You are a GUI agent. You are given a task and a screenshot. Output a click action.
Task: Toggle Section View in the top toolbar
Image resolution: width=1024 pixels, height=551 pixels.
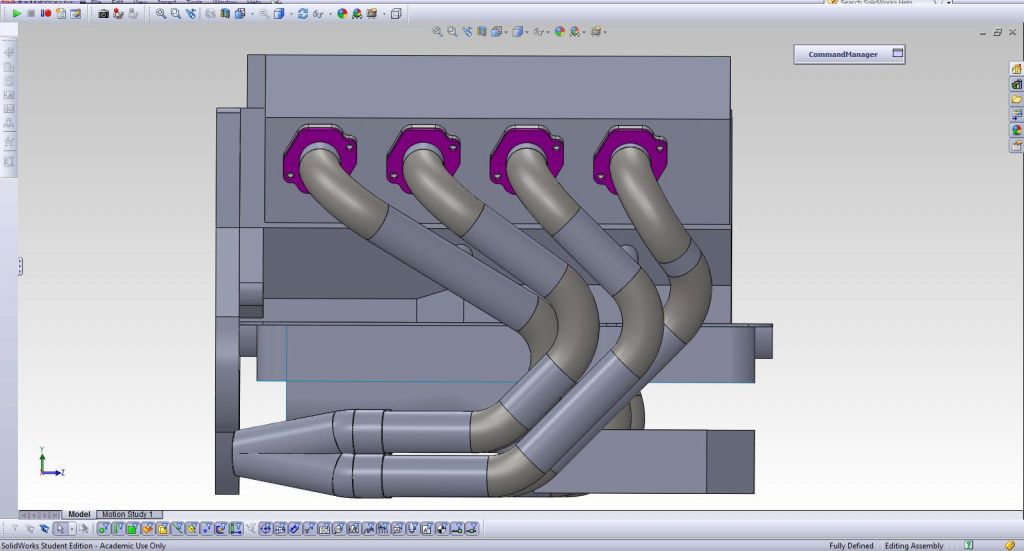(x=225, y=13)
